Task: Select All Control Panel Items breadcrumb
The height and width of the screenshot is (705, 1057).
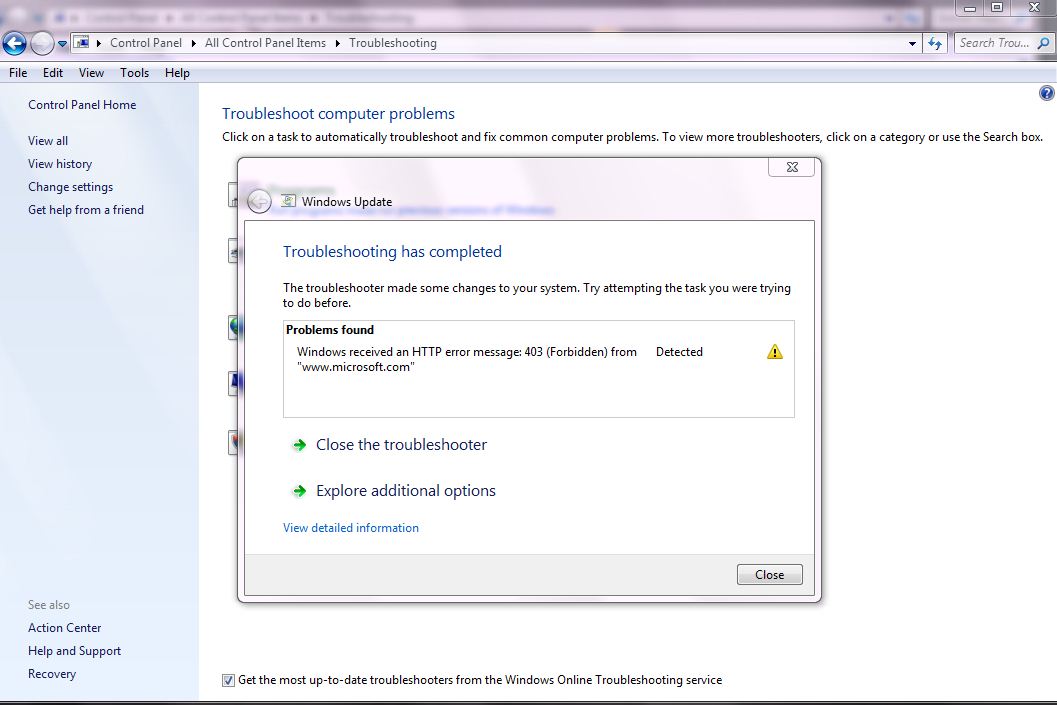Action: point(265,43)
